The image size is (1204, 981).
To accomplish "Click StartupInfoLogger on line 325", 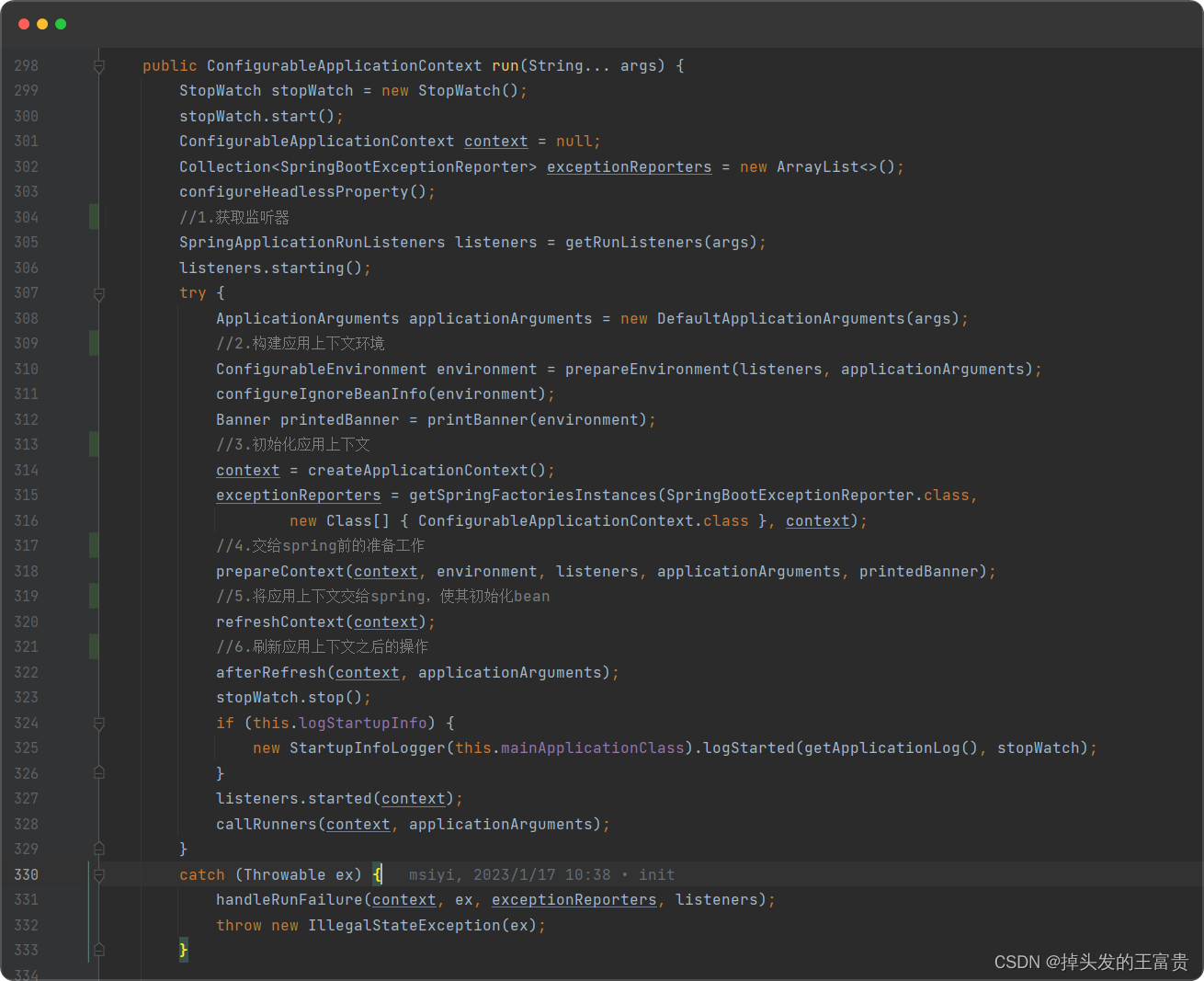I will 368,748.
